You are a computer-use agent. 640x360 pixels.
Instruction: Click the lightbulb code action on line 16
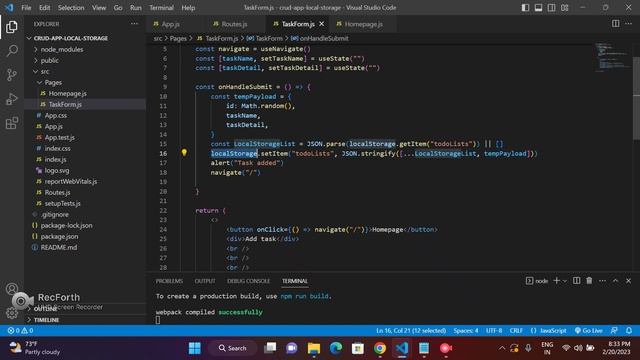click(x=184, y=153)
